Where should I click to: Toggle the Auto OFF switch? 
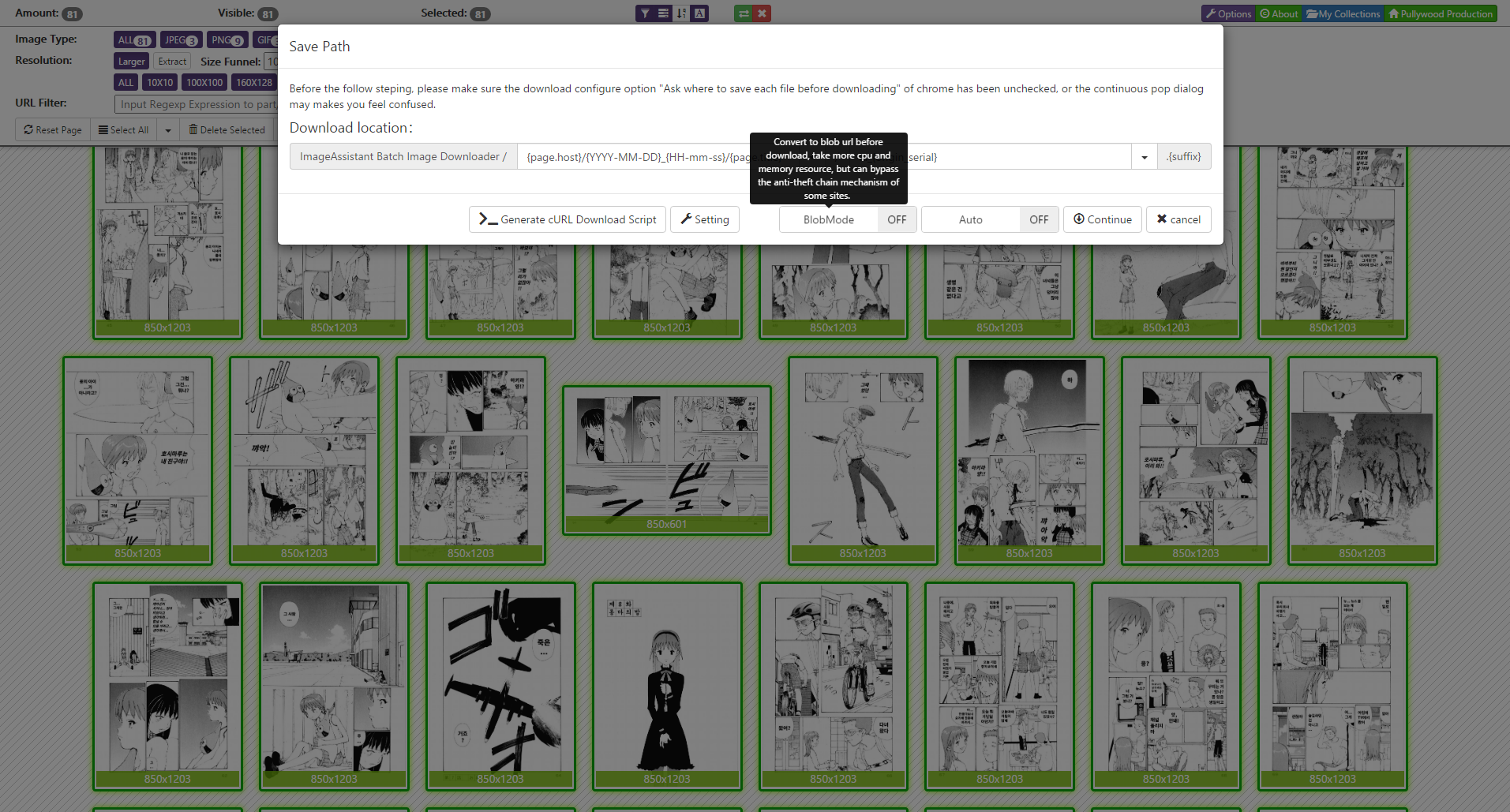(x=990, y=219)
